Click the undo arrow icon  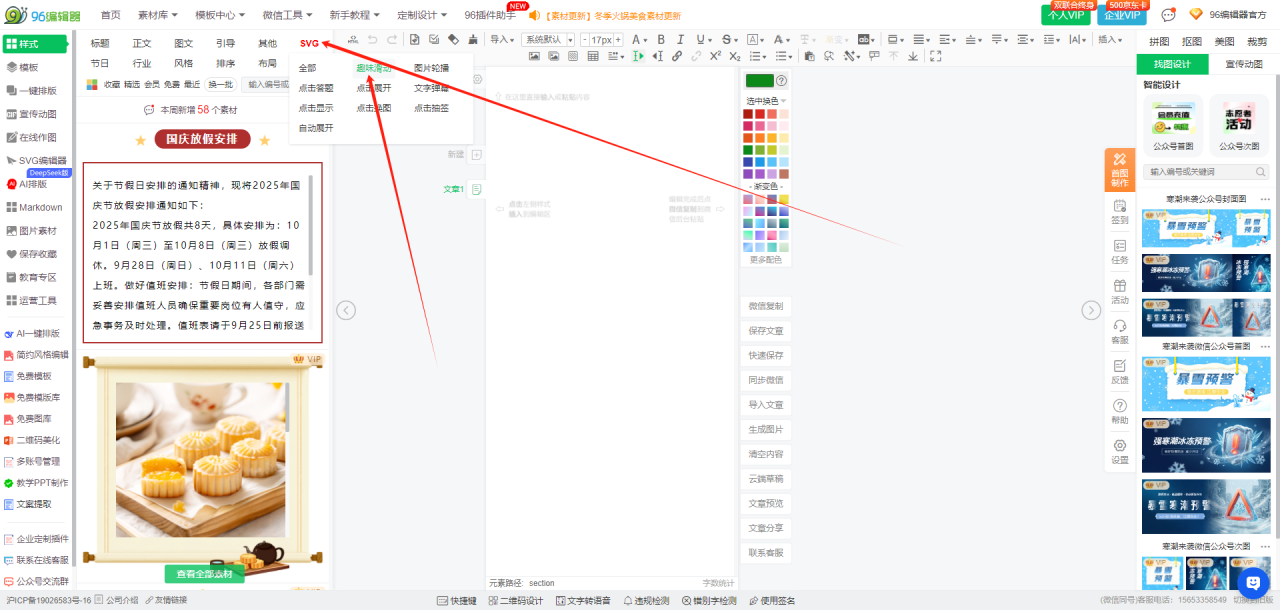coord(372,40)
